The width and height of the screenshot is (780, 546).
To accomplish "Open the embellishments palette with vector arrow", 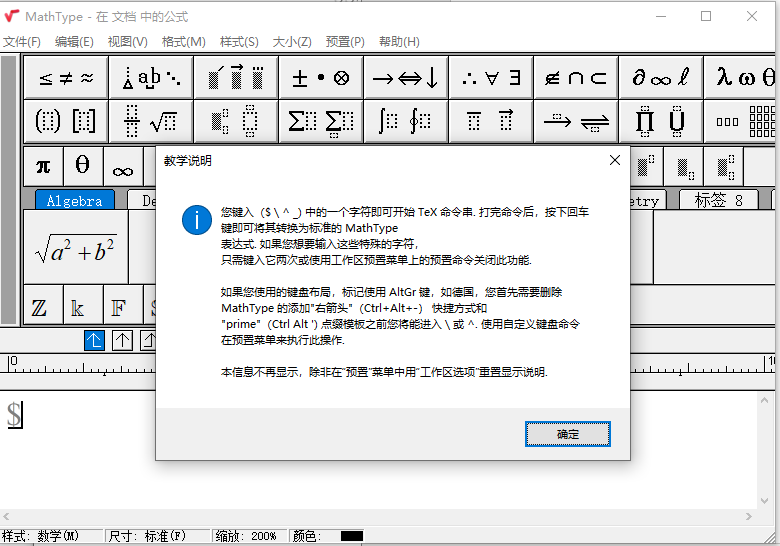I will [236, 78].
